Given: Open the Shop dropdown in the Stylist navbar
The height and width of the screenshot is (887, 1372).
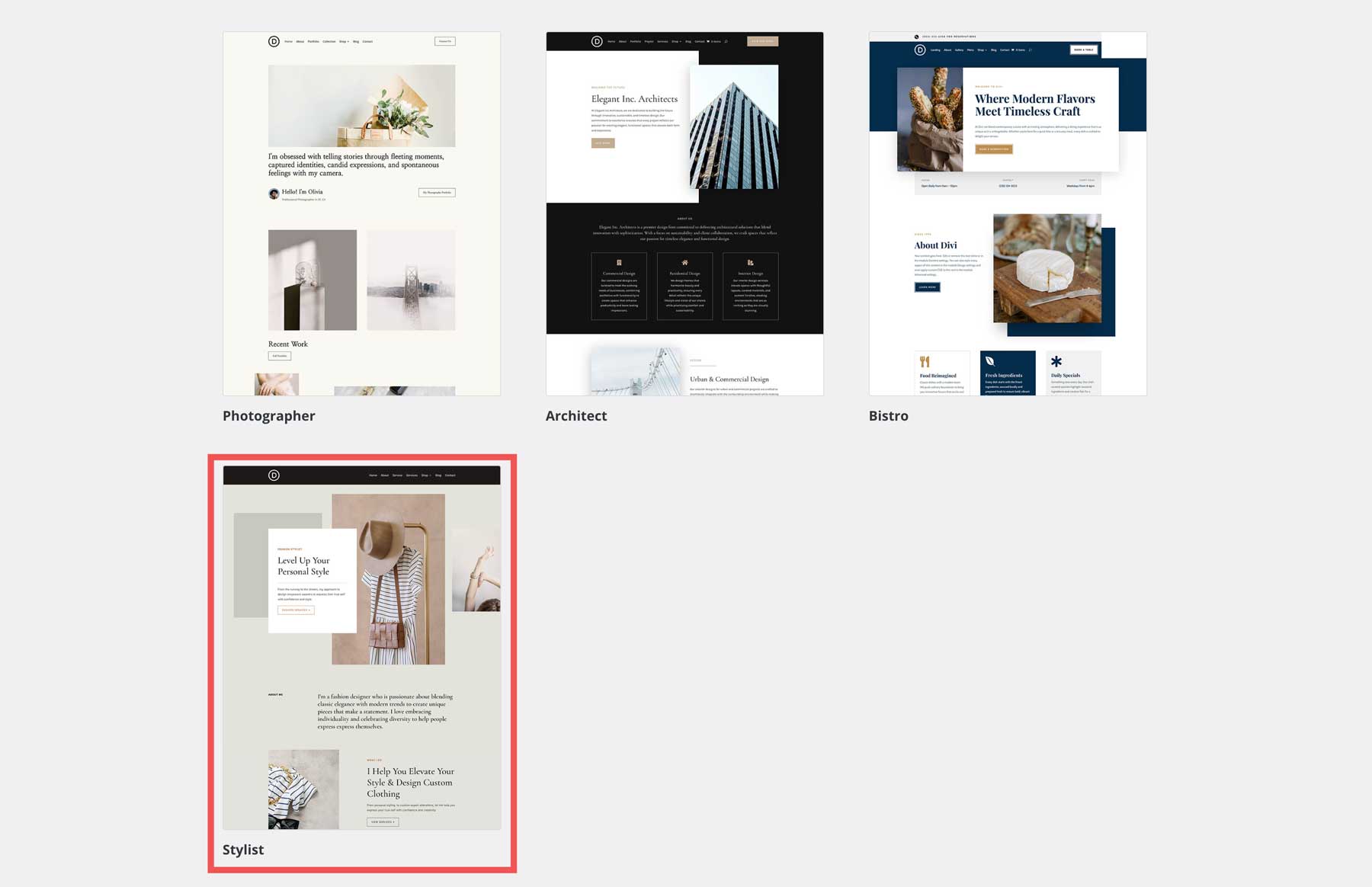Looking at the screenshot, I should (425, 476).
